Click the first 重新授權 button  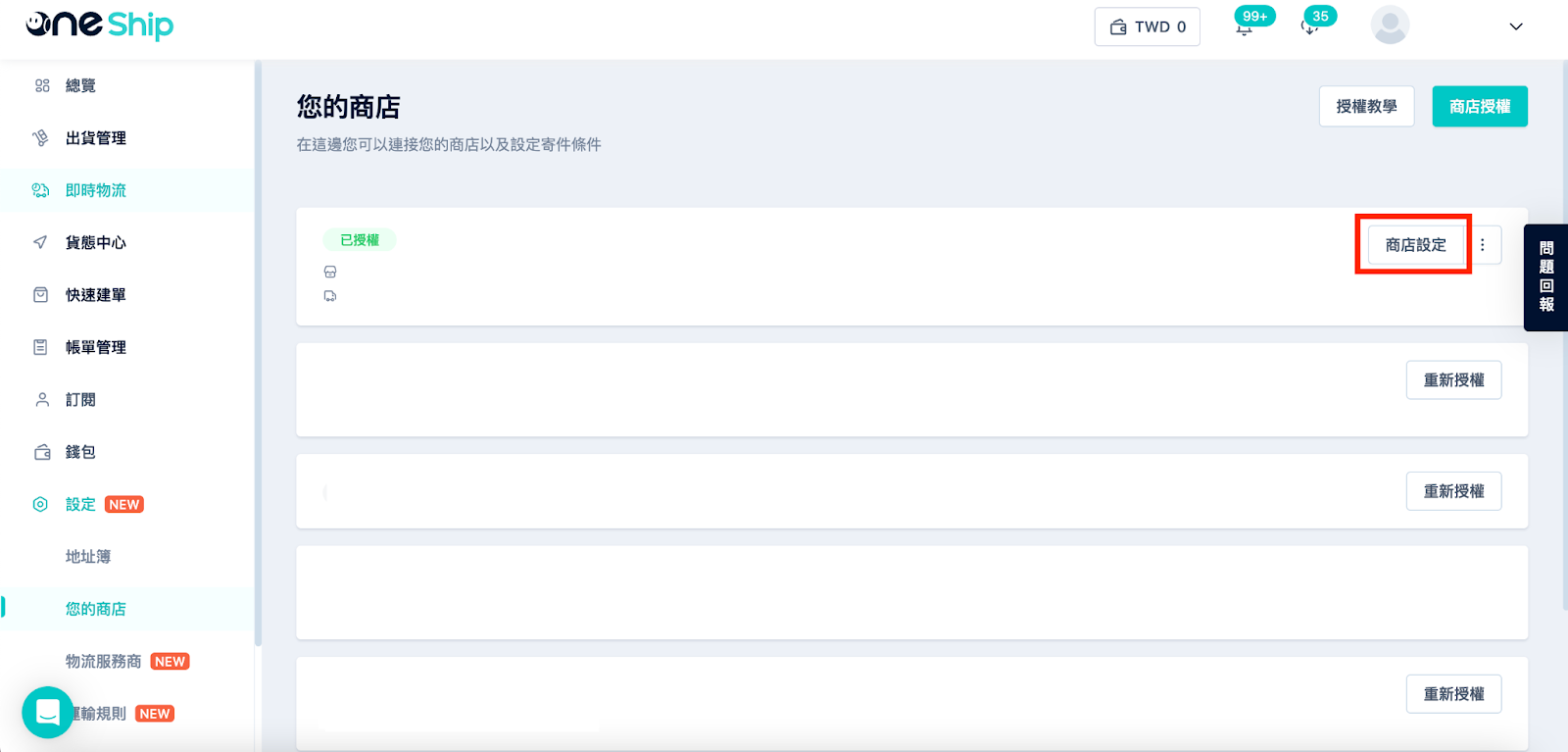[x=1454, y=380]
